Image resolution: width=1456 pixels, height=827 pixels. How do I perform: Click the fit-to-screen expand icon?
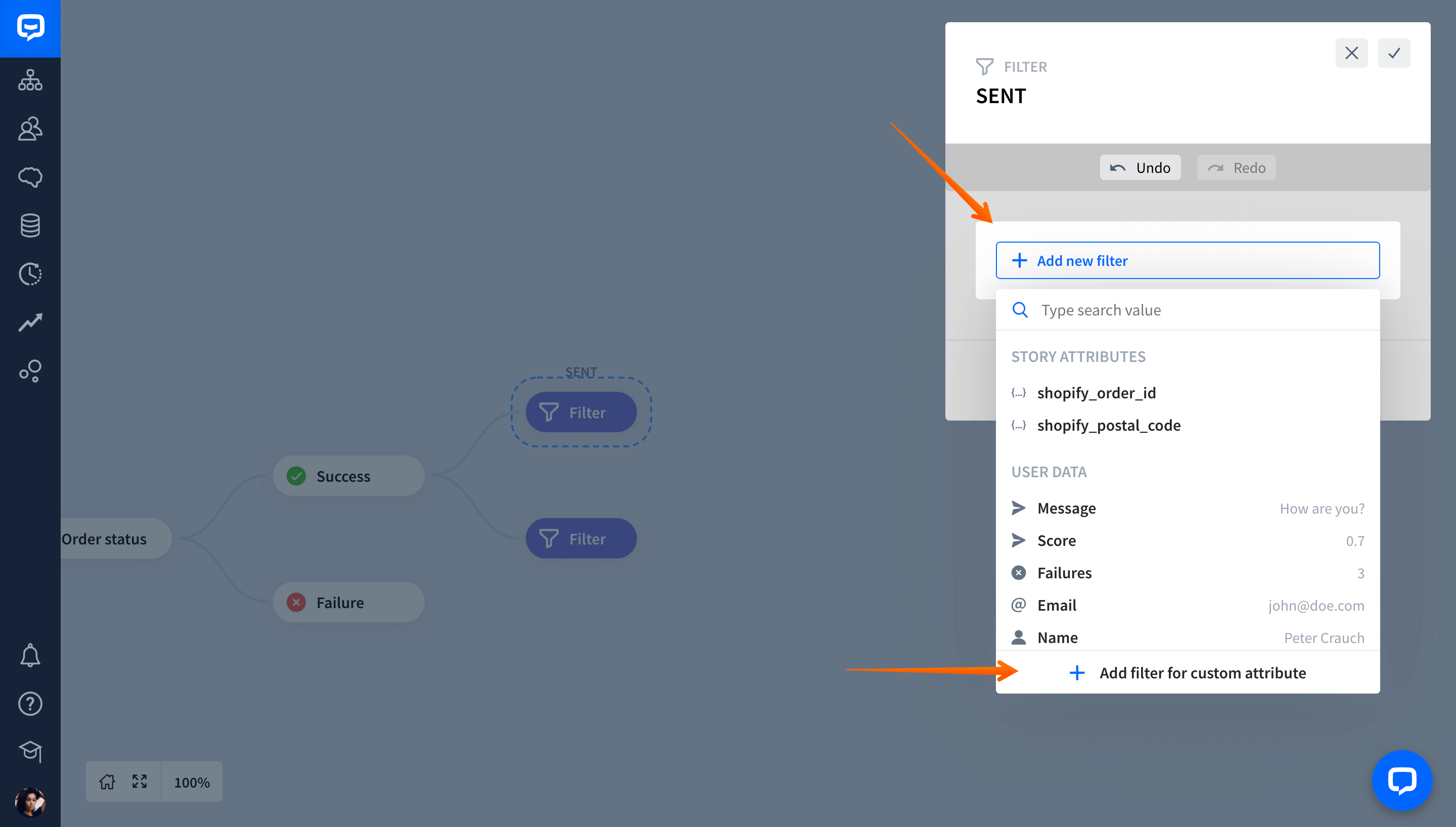click(140, 782)
